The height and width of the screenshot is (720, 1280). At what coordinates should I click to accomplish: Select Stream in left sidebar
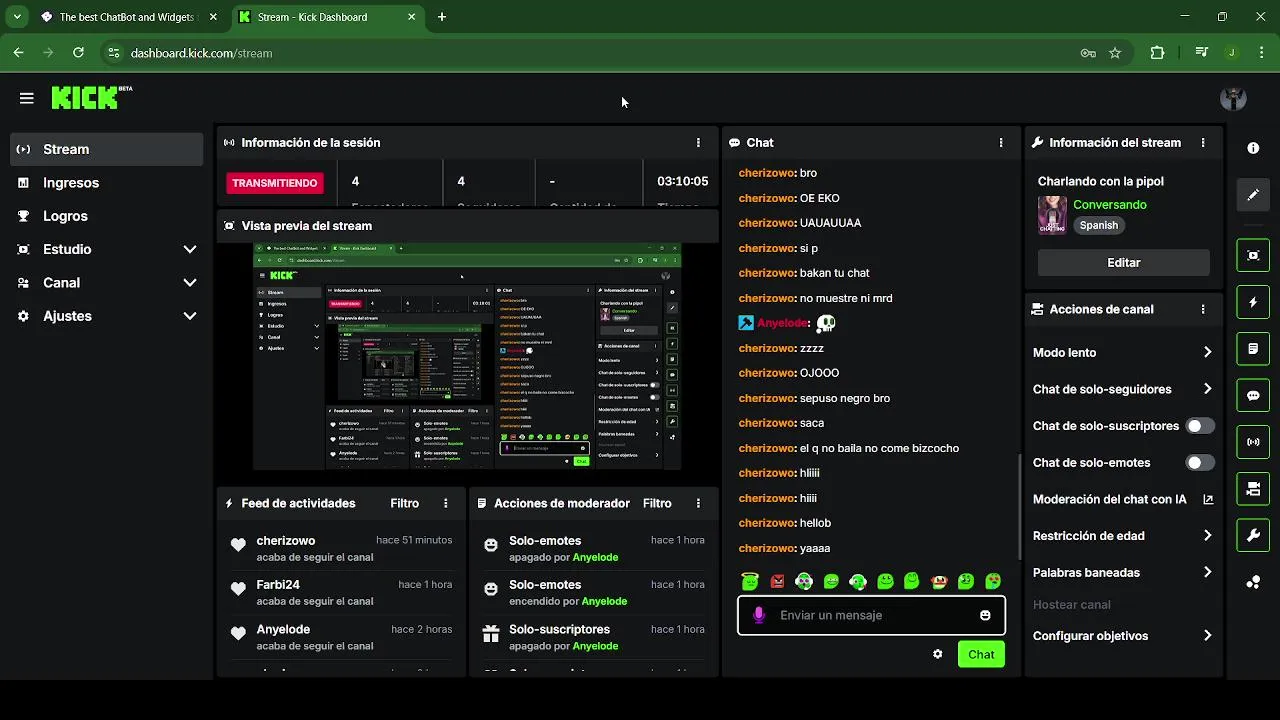[x=106, y=149]
